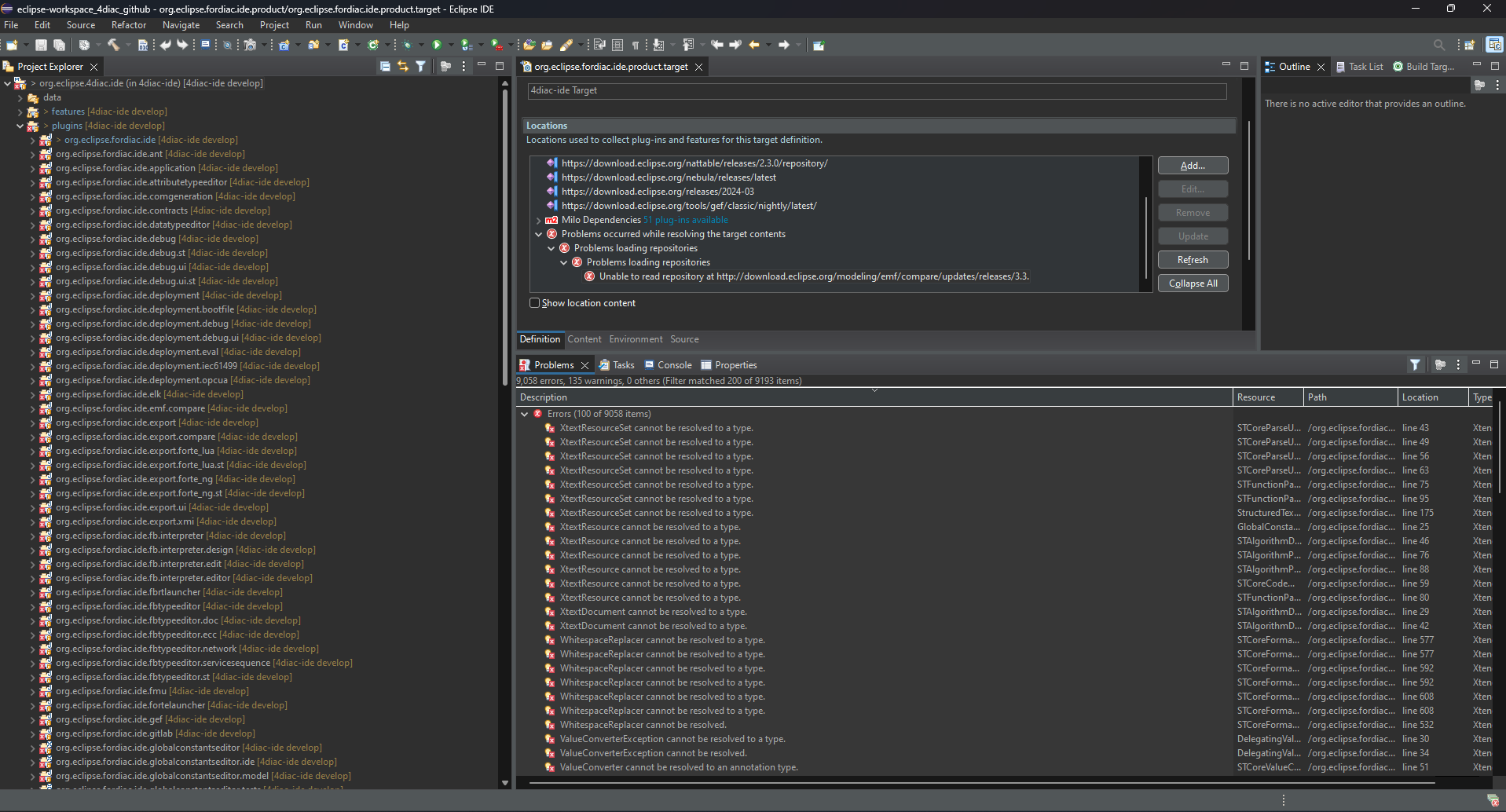Switch to the Source editor tab
Image resolution: width=1506 pixels, height=812 pixels.
[x=684, y=339]
